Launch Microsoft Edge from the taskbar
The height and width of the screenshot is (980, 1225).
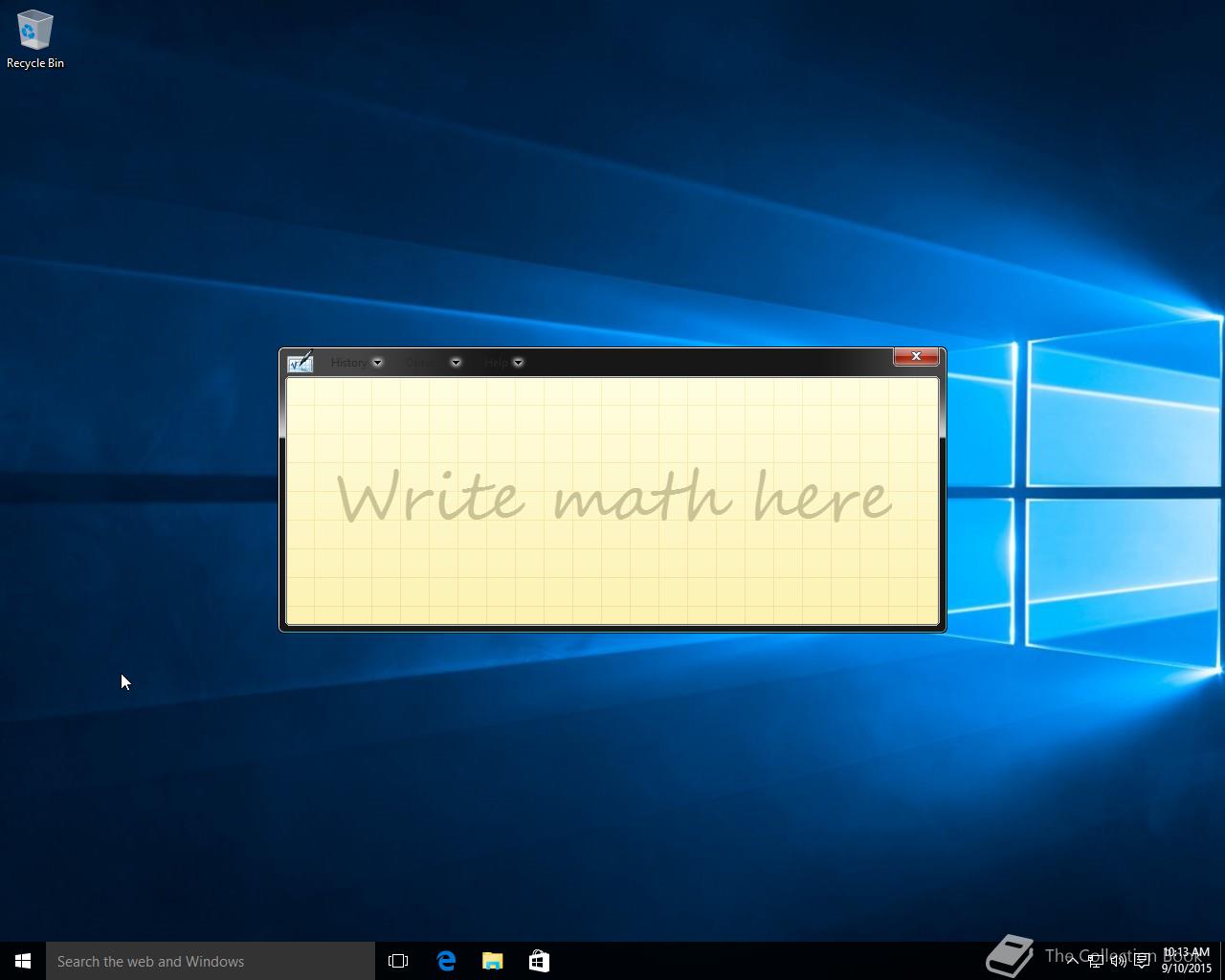(x=446, y=961)
